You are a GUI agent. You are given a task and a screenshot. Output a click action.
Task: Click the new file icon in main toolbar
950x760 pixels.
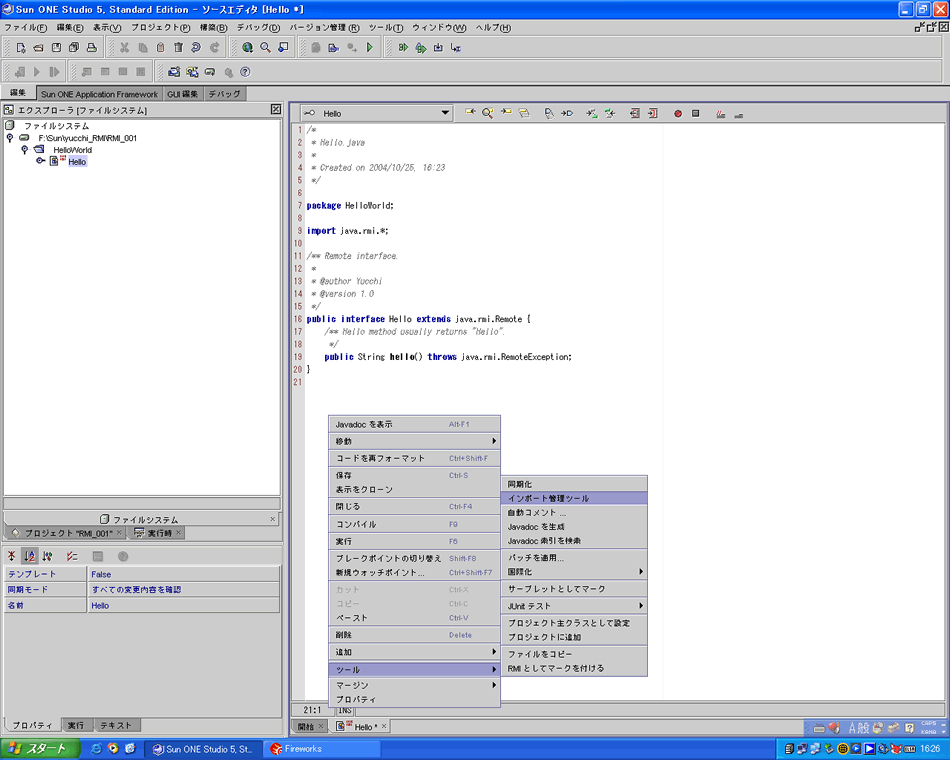[x=20, y=47]
